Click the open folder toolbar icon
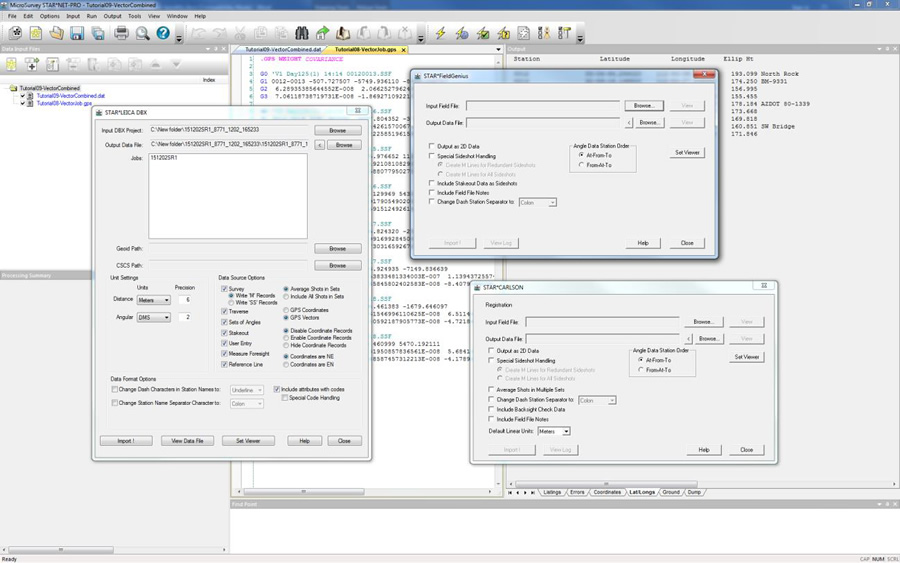The height and width of the screenshot is (563, 900). 56,33
